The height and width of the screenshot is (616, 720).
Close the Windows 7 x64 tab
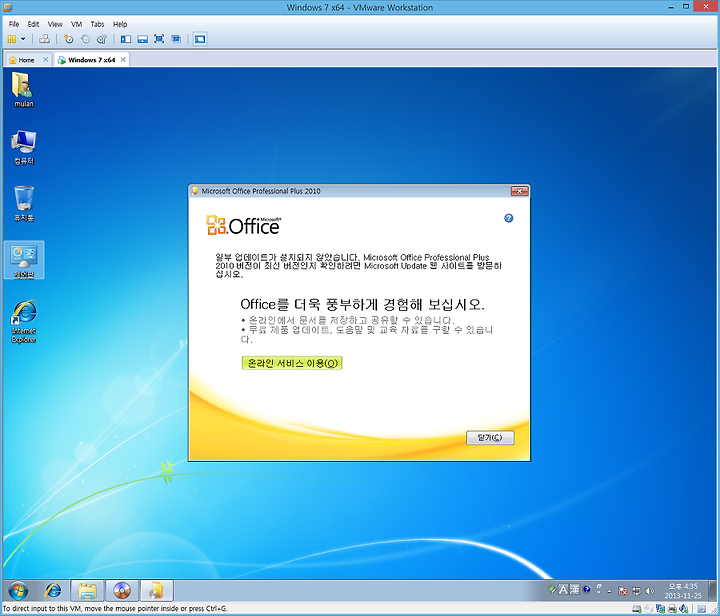[123, 60]
